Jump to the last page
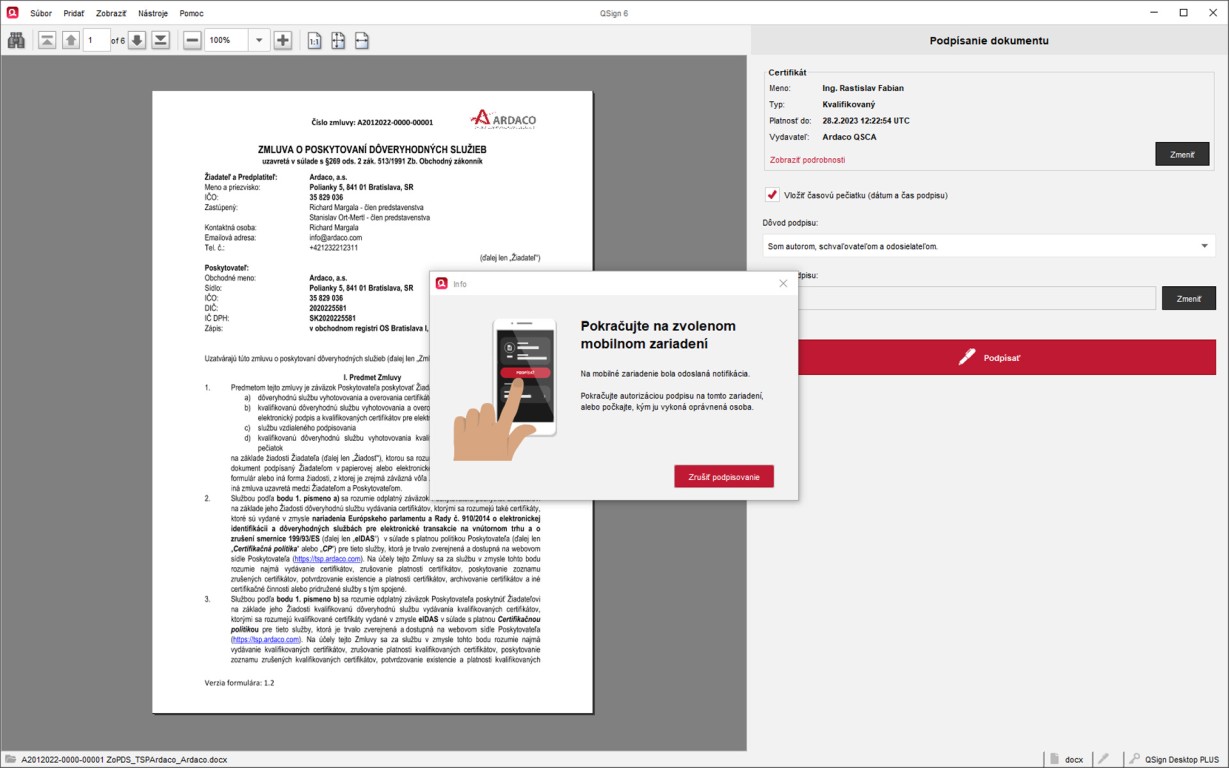1229x768 pixels. pyautogui.click(x=160, y=40)
